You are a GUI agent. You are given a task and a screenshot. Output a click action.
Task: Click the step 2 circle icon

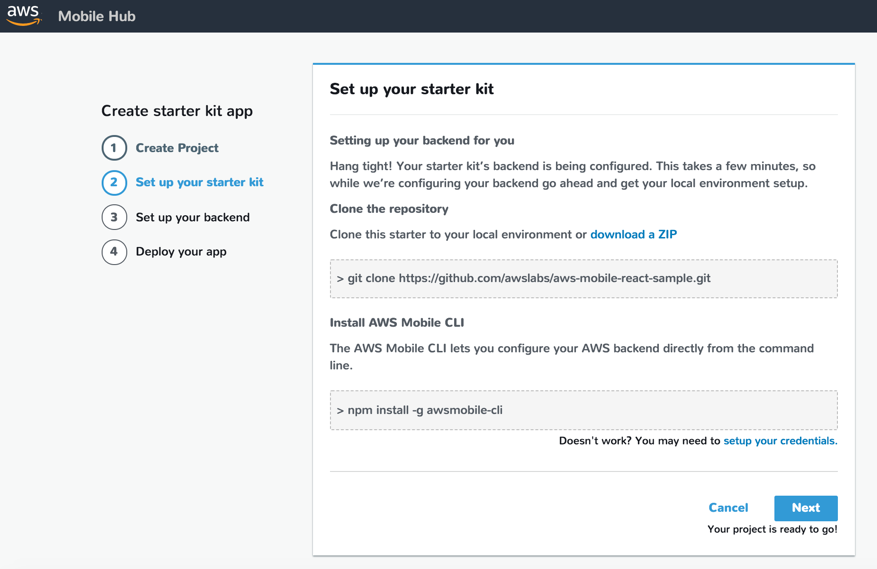(114, 183)
